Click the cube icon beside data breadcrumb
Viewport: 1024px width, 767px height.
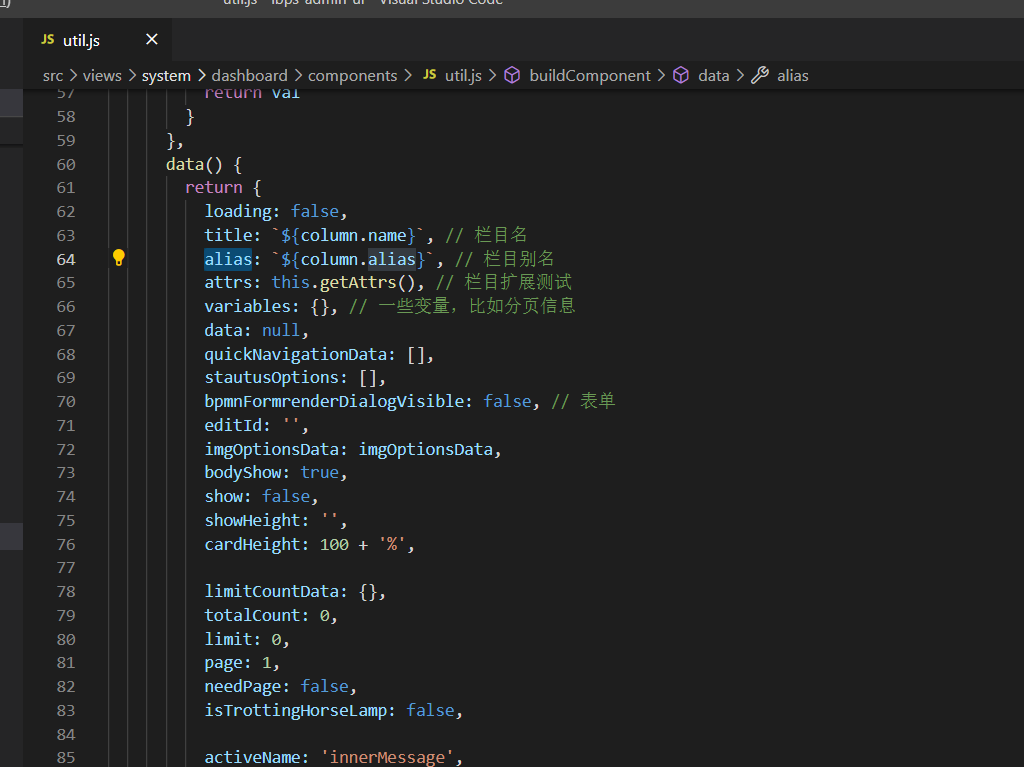click(681, 75)
